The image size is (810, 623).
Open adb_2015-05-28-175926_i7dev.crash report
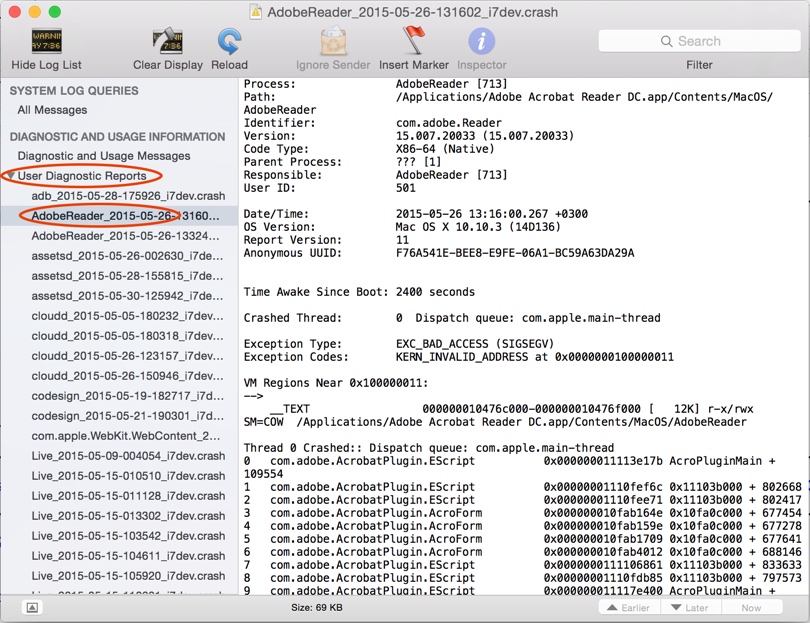click(128, 196)
